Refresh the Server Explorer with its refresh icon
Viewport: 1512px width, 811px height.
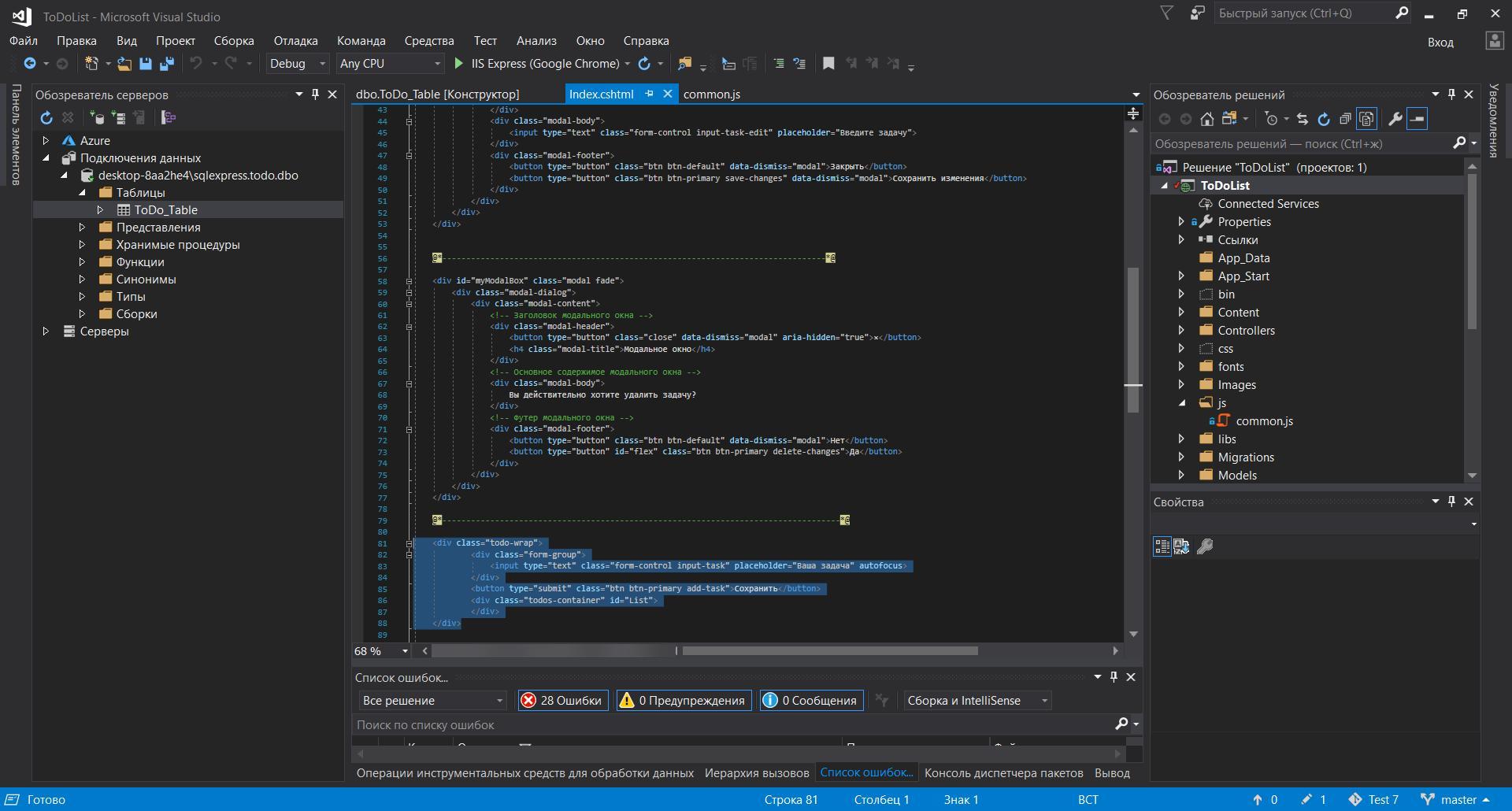(46, 118)
